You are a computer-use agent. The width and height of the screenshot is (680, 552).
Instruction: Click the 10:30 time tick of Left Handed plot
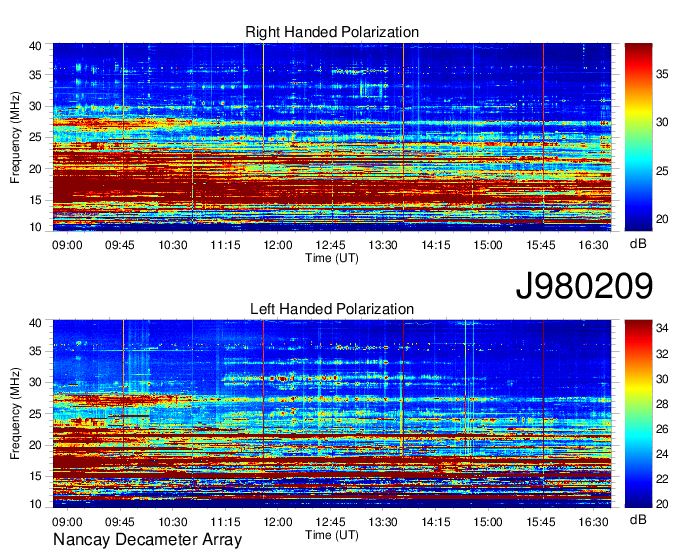(x=173, y=522)
